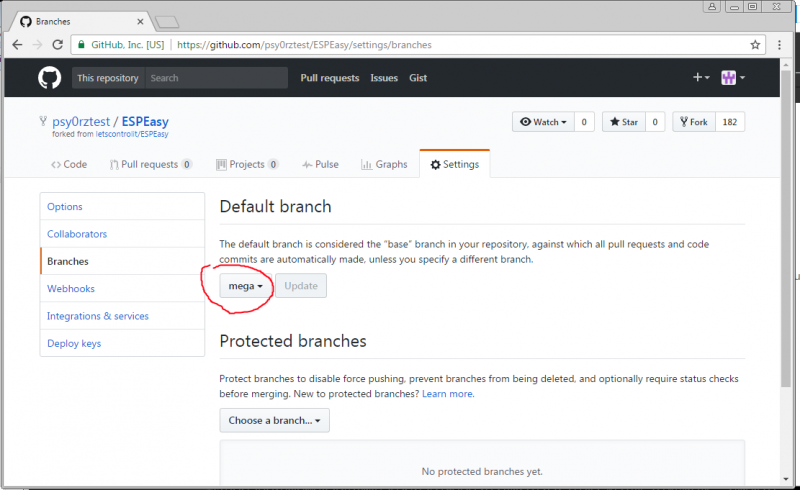Click the browser forward arrow
This screenshot has height=490, width=800.
point(37,45)
